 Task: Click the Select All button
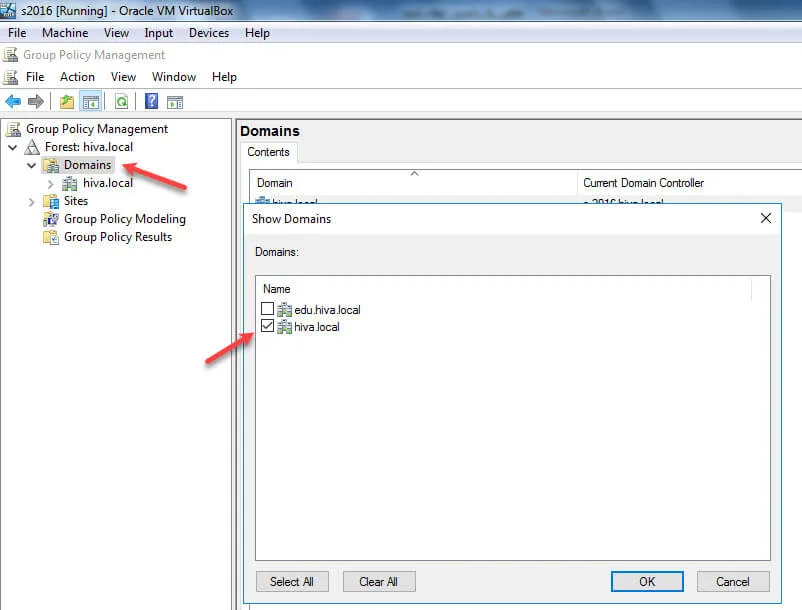click(292, 582)
